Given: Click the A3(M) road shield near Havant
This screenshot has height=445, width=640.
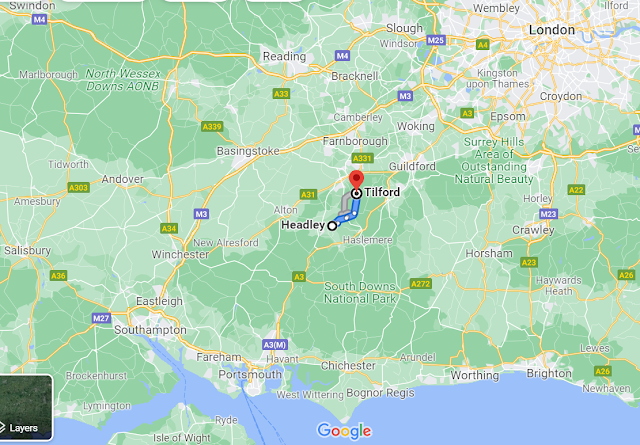Looking at the screenshot, I should point(275,345).
